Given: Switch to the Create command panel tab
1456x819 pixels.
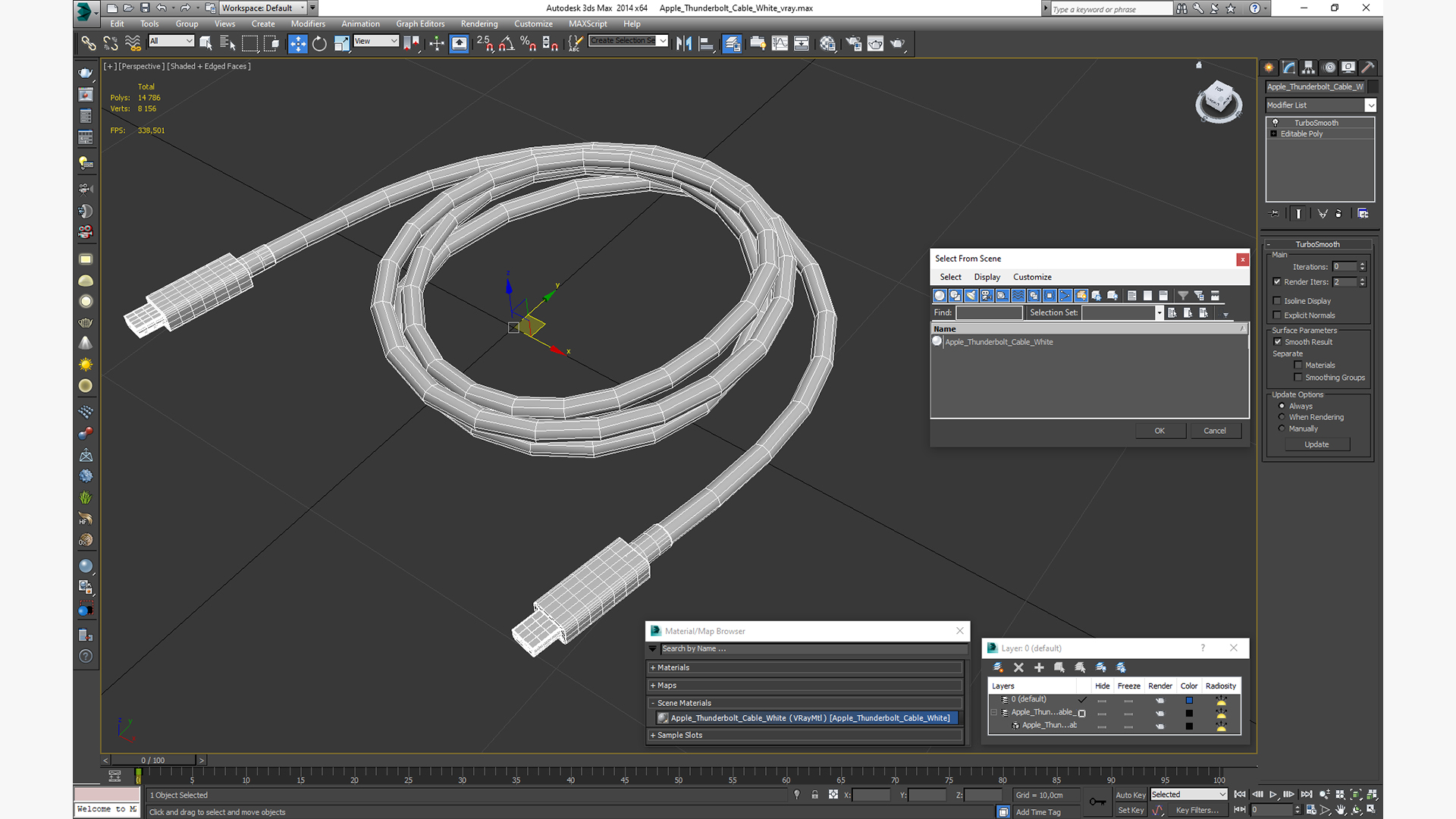Looking at the screenshot, I should click(x=1269, y=67).
